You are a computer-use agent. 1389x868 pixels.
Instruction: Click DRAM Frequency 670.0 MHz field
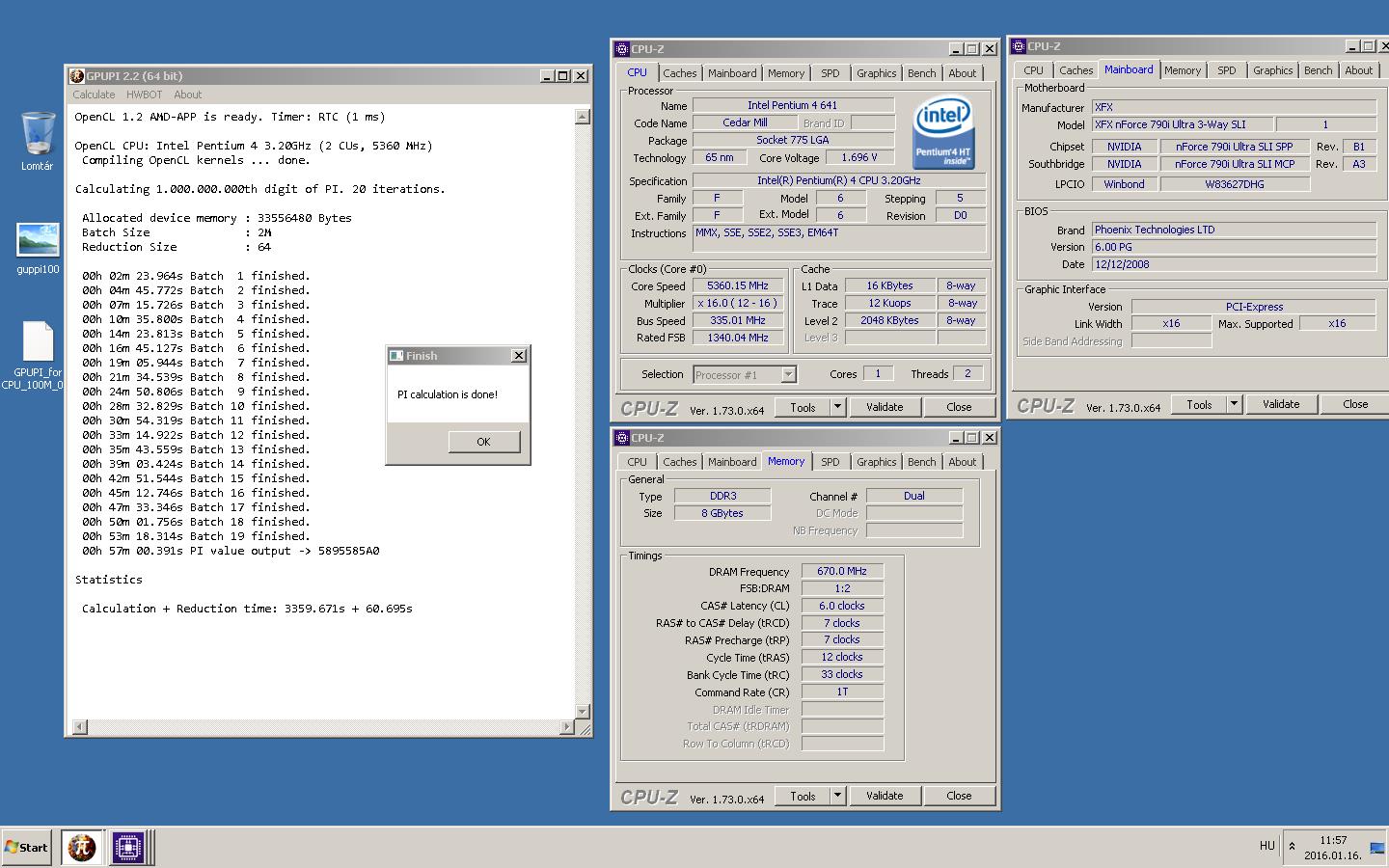(x=842, y=571)
